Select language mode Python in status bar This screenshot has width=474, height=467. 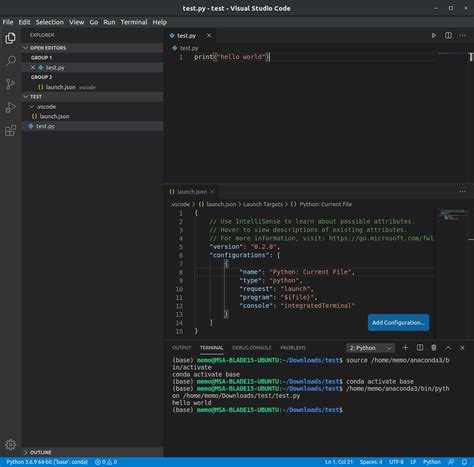click(432, 462)
